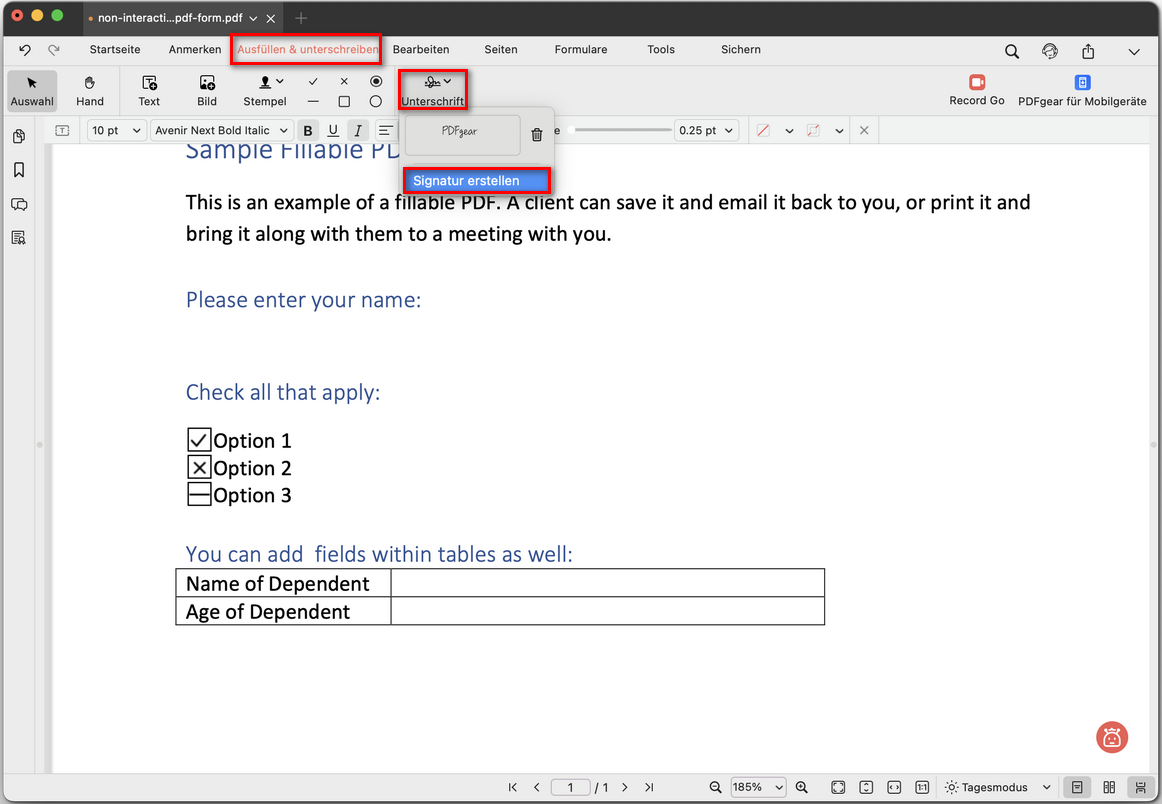Click the undo arrow

tap(25, 50)
